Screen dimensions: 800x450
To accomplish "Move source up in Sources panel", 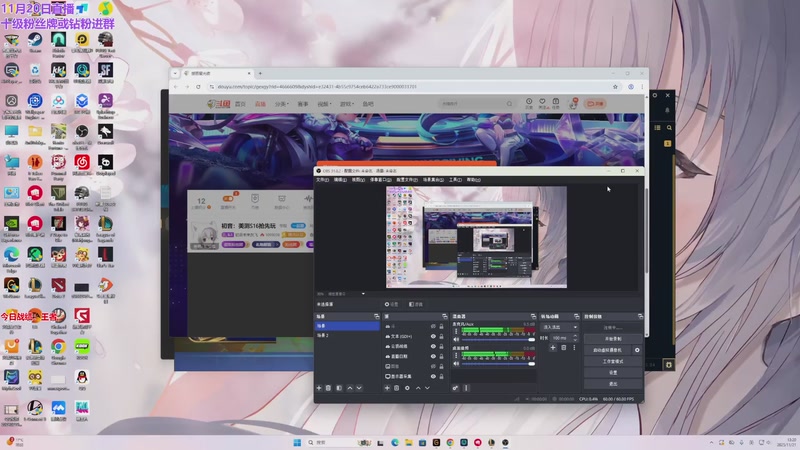I will (x=418, y=388).
